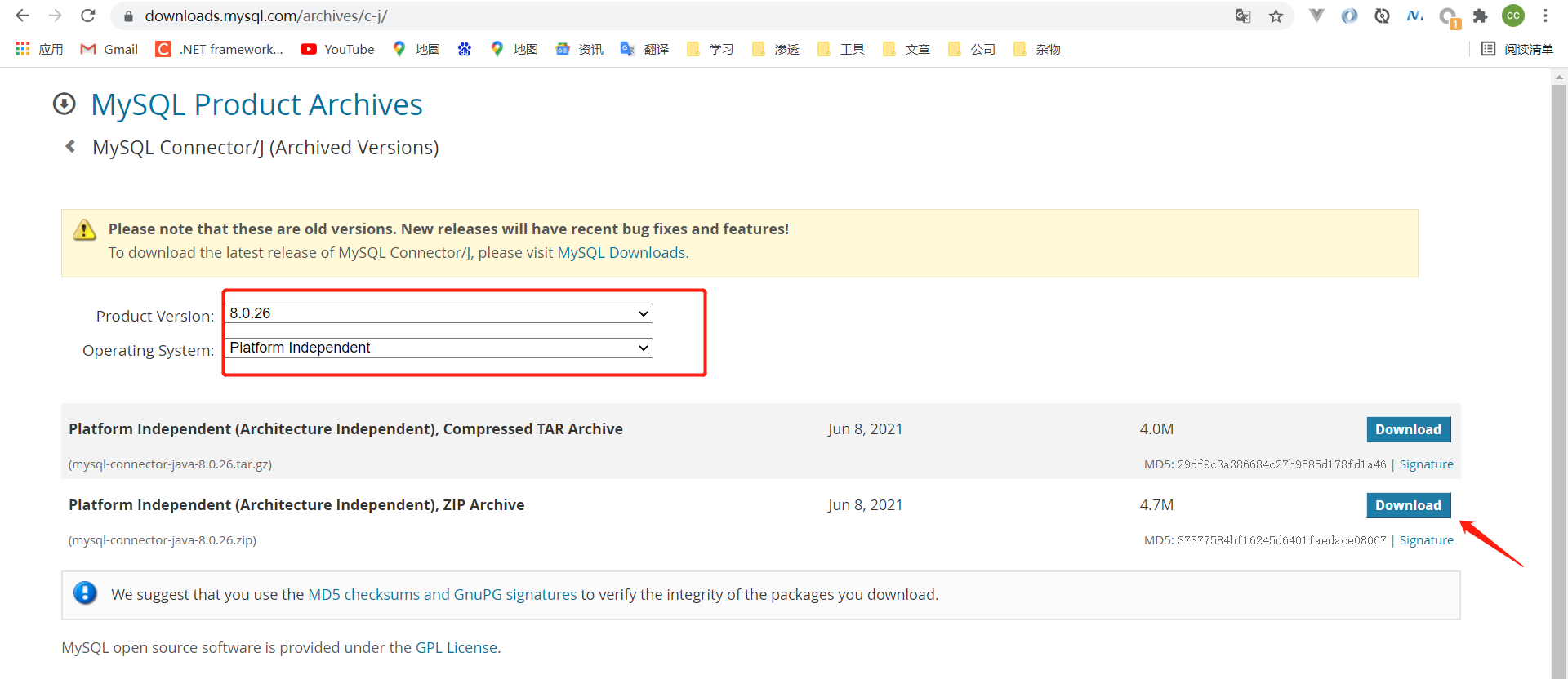
Task: Click the yellow warning triangle icon
Action: click(x=84, y=230)
